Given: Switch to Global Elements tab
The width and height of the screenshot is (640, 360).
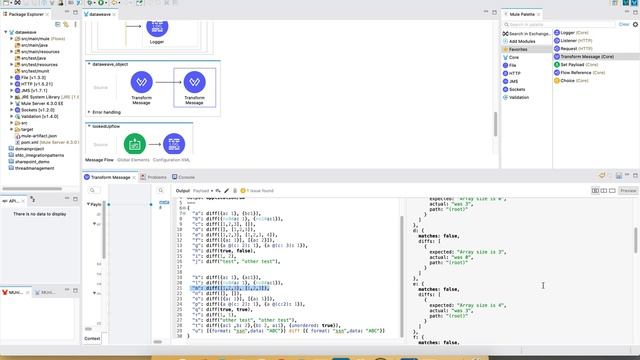Looking at the screenshot, I should coord(133,160).
